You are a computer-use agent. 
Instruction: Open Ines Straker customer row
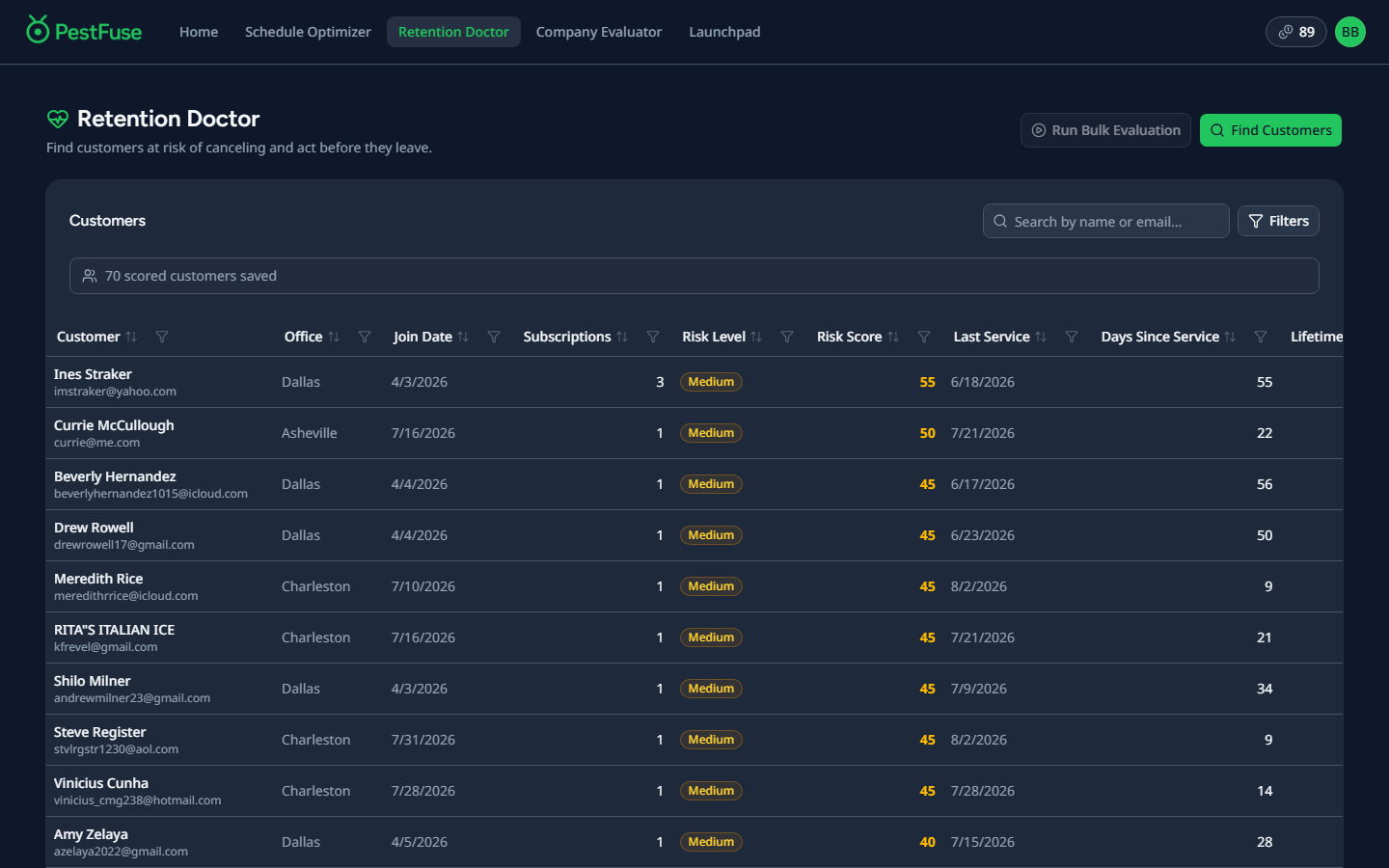[694, 382]
